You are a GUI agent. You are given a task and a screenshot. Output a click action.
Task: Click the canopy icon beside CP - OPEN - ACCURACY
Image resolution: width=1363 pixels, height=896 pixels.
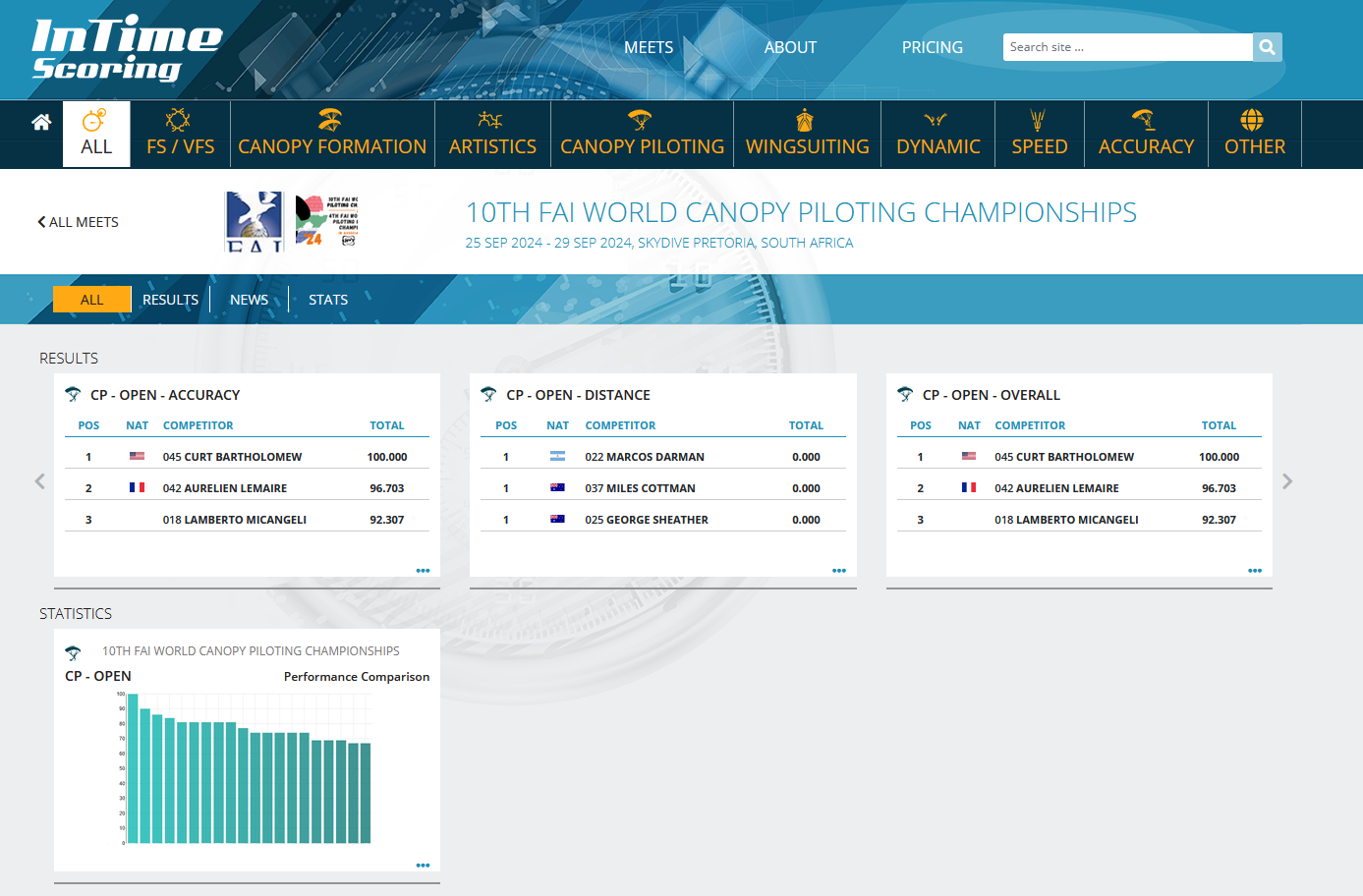tap(73, 394)
